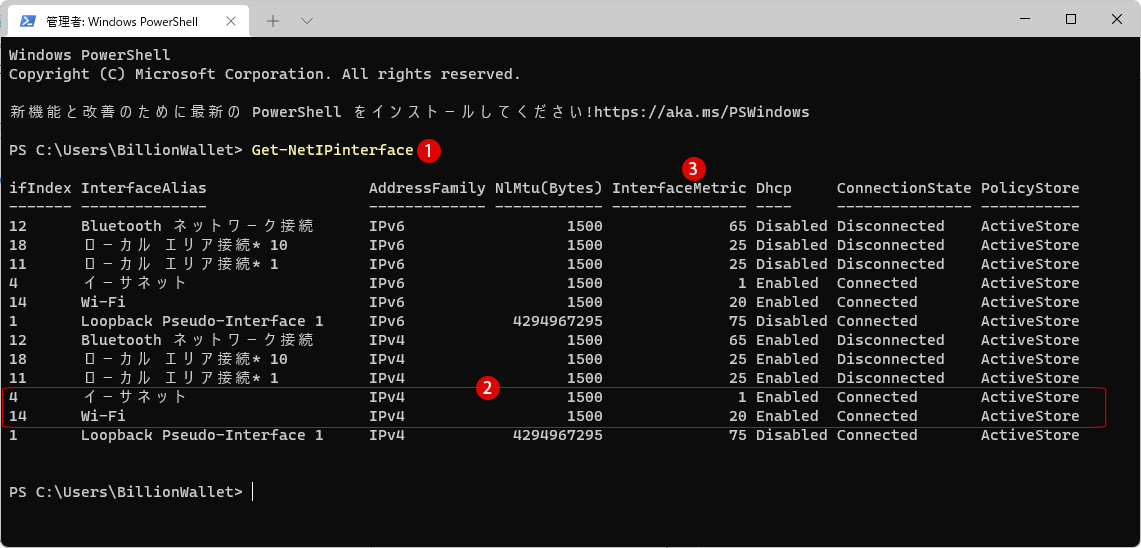Click the InterfaceAlias column header
Screen dimensions: 1141x548
(x=144, y=188)
